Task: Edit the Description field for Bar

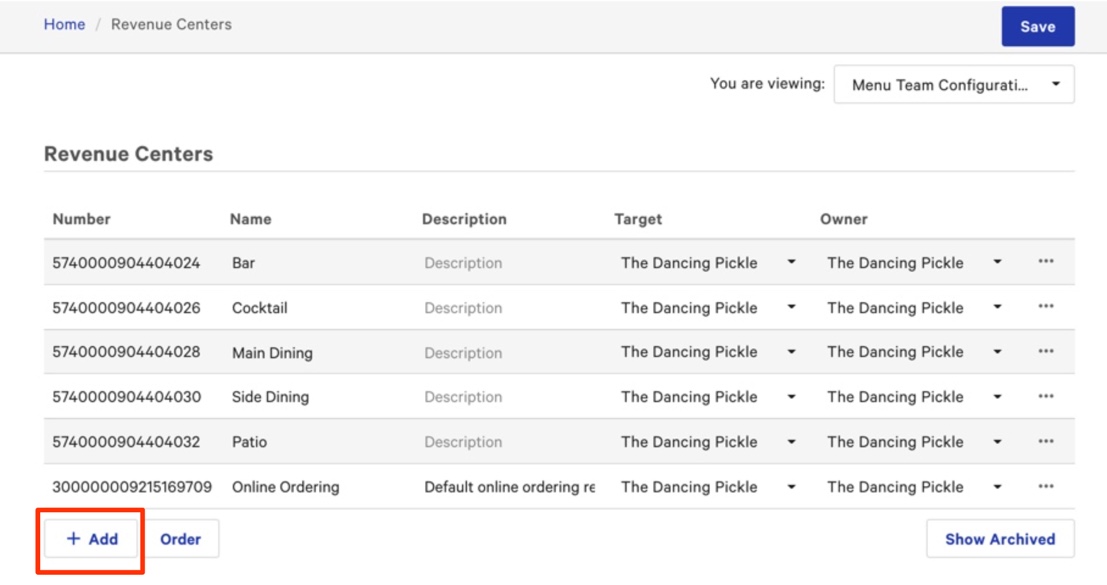Action: tap(508, 263)
